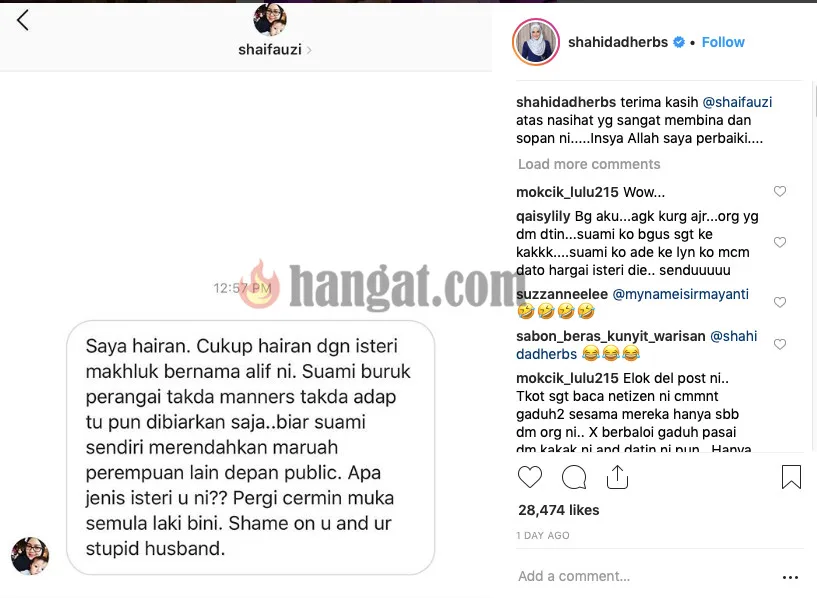
Task: Open the three-dot more options menu
Action: (x=790, y=577)
